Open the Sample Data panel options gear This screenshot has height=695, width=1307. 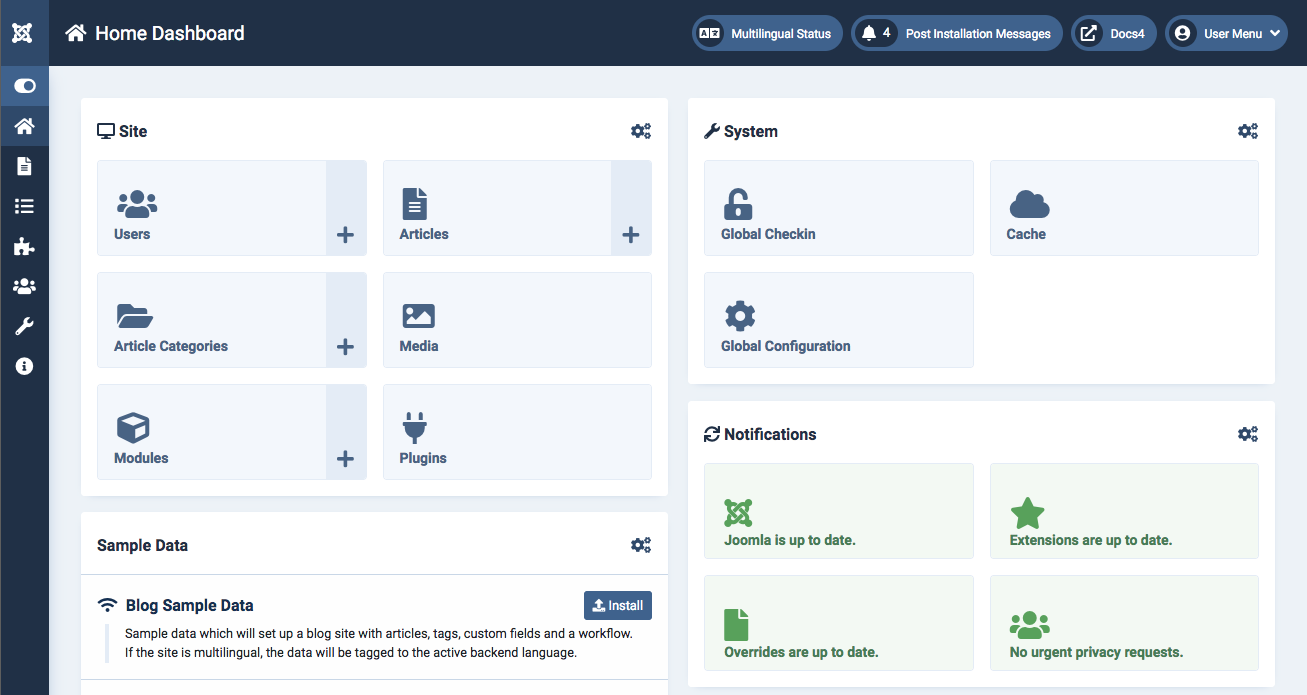pos(641,544)
